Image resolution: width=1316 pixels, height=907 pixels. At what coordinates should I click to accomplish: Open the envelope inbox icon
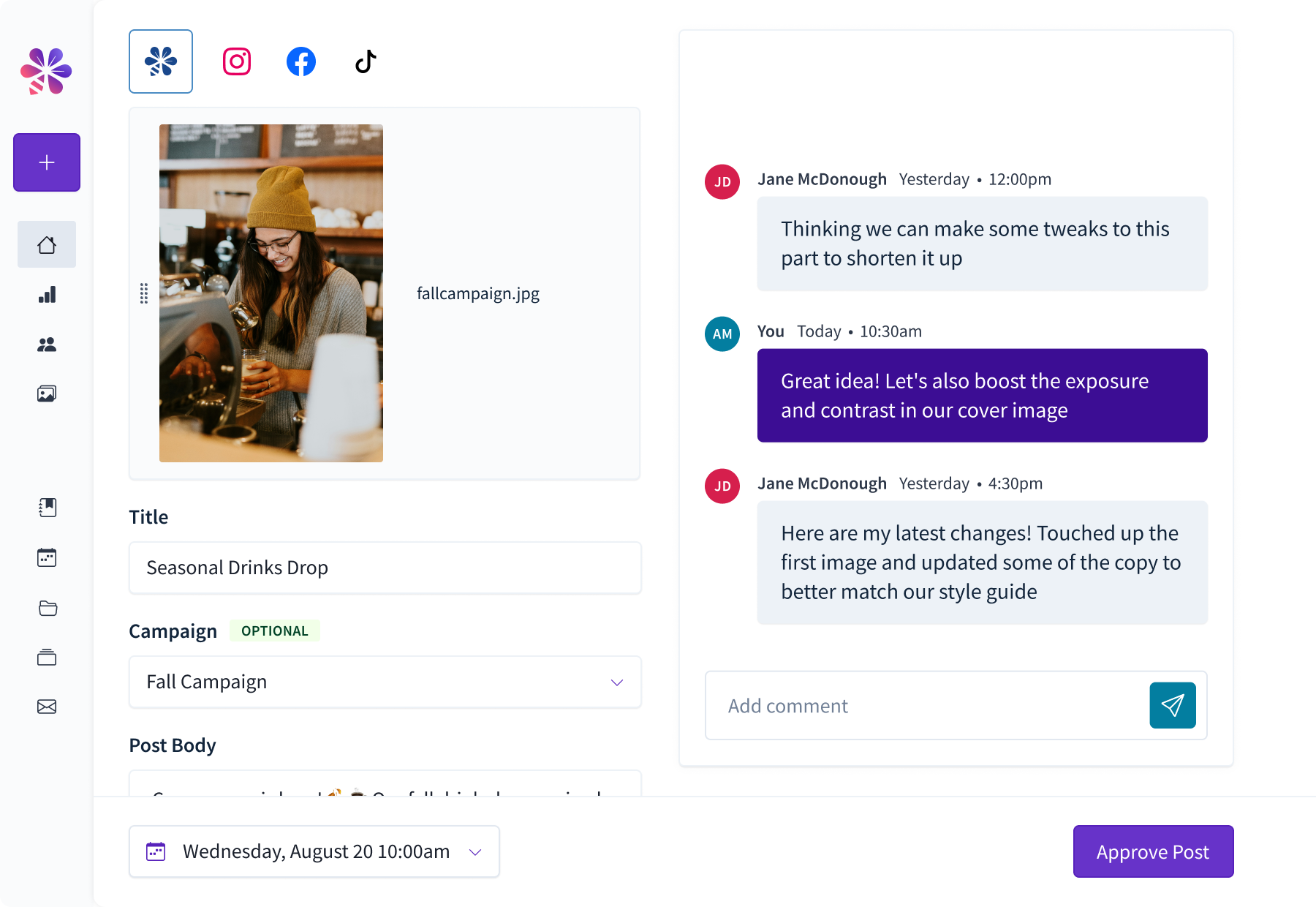click(47, 707)
